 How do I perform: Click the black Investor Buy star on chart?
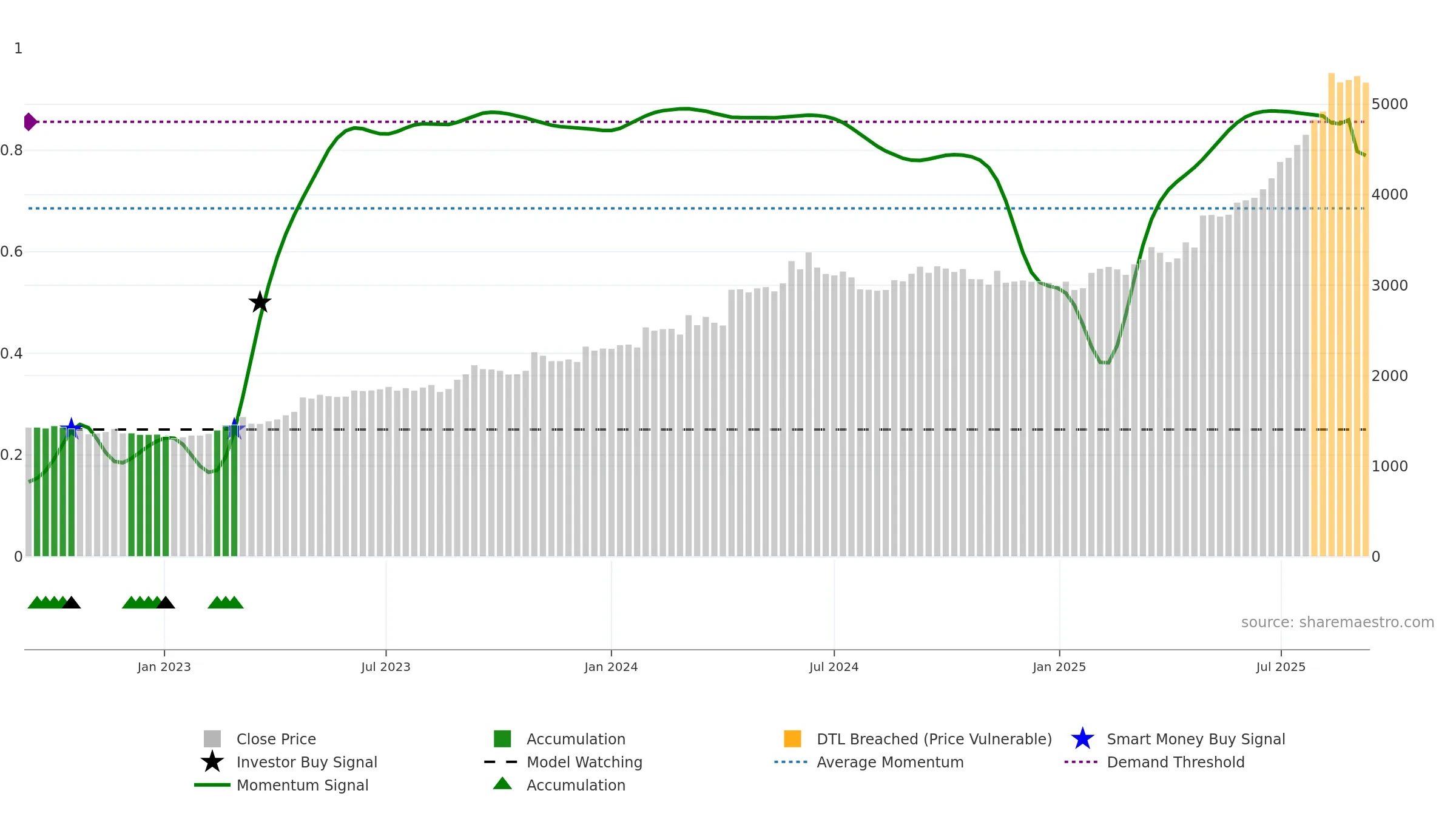coord(260,302)
